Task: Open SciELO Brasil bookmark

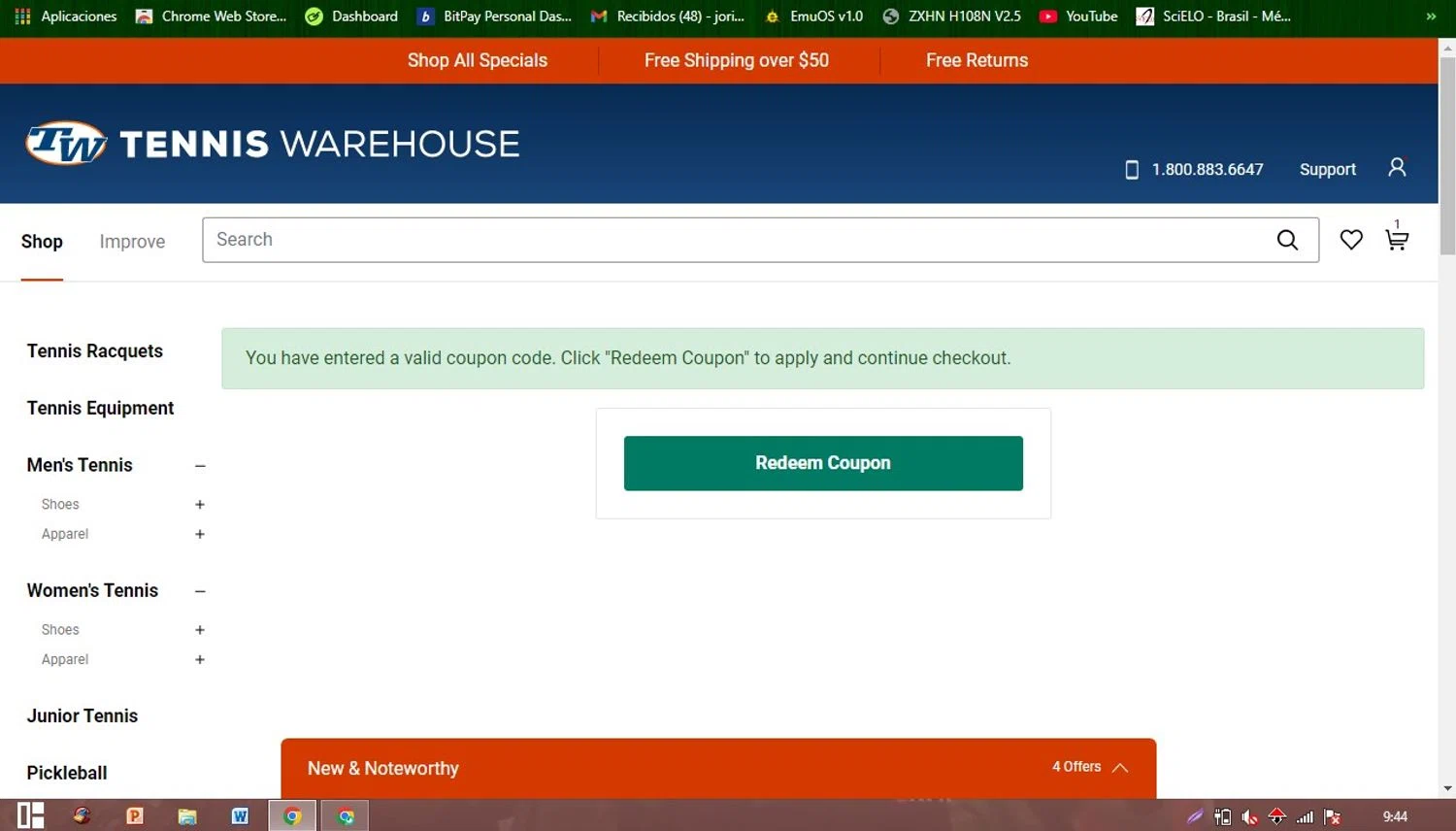Action: tap(1213, 17)
